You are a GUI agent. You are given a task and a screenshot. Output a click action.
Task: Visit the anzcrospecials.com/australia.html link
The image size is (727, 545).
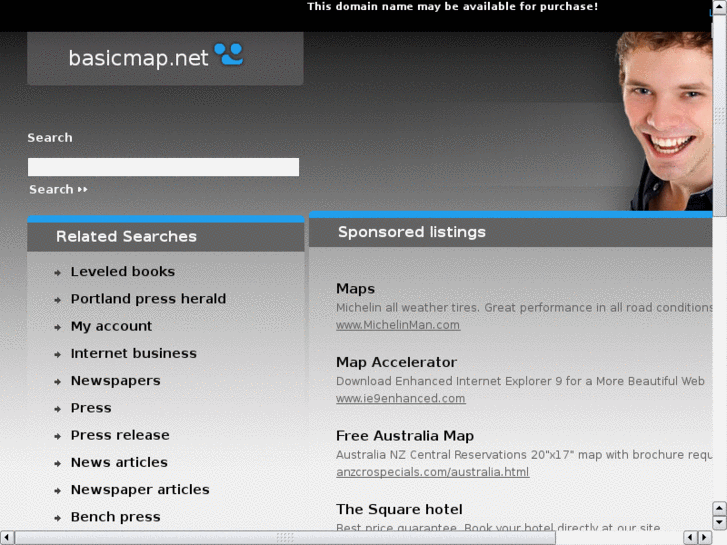coord(433,472)
